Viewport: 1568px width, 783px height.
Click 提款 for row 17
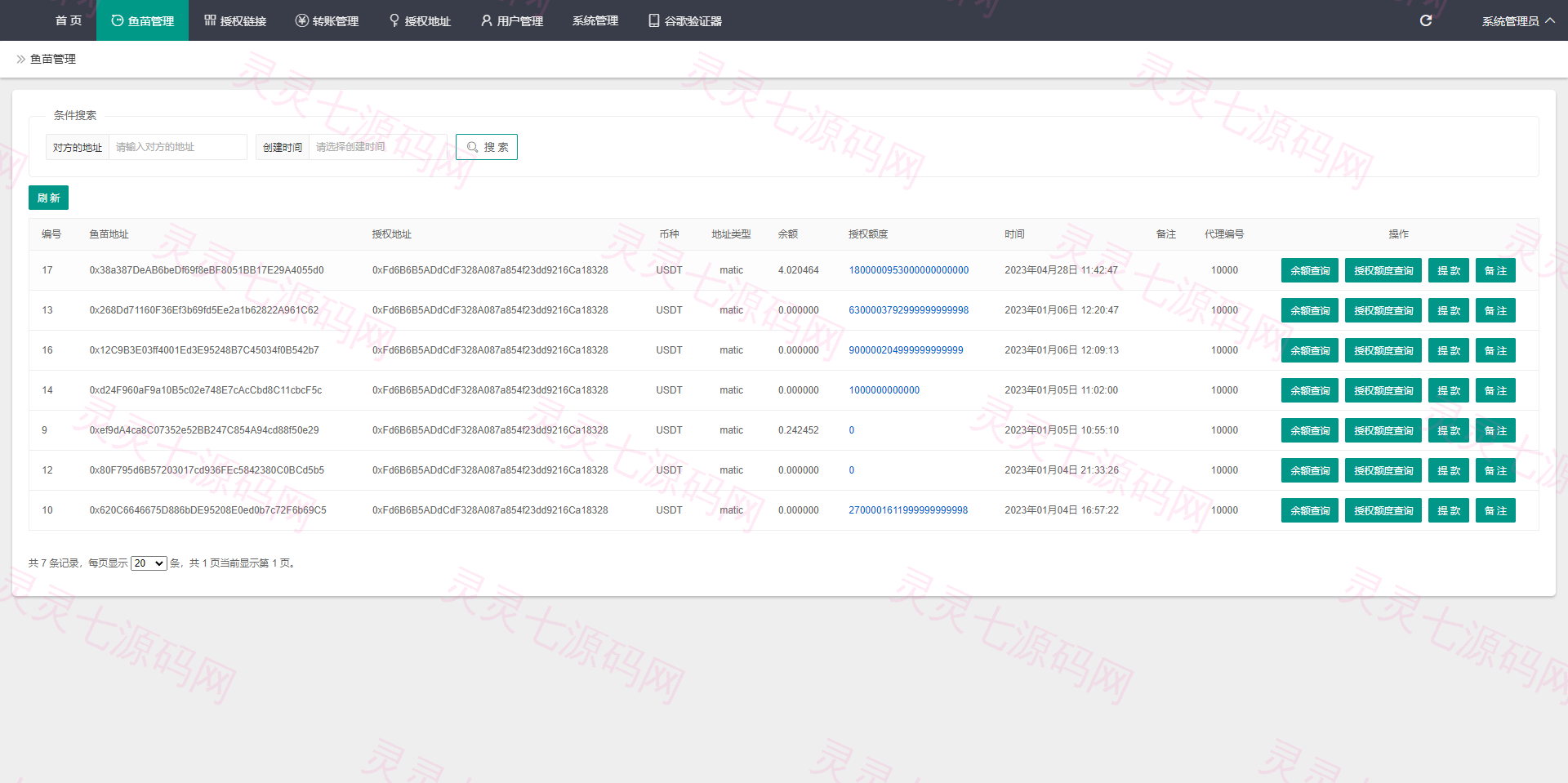[1449, 270]
